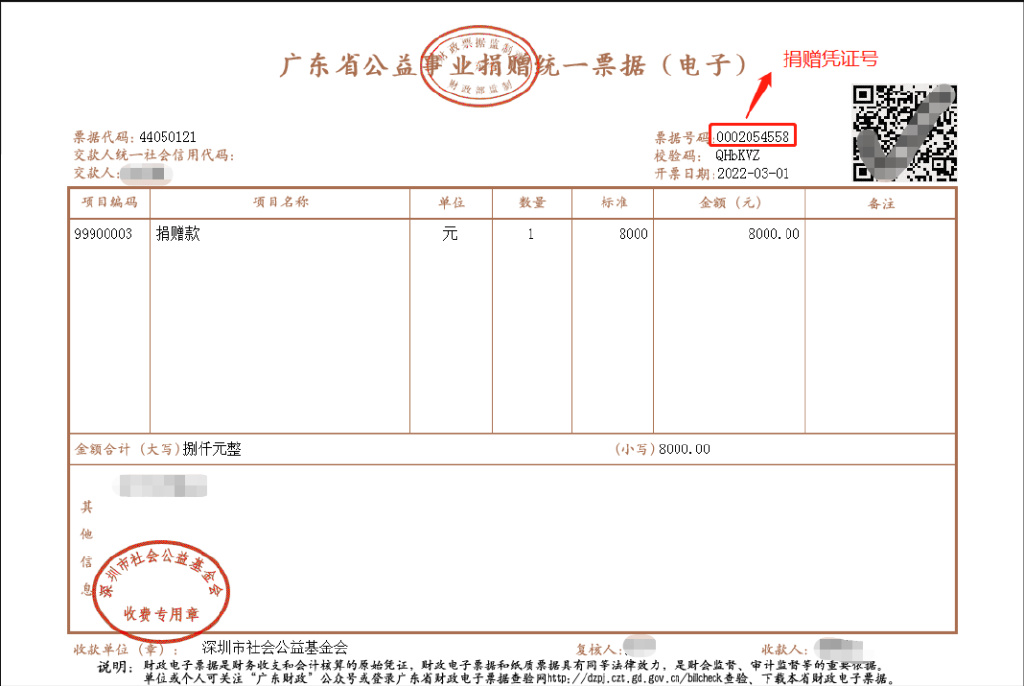
Task: Click the verification URL in the footer note
Action: coord(634,679)
